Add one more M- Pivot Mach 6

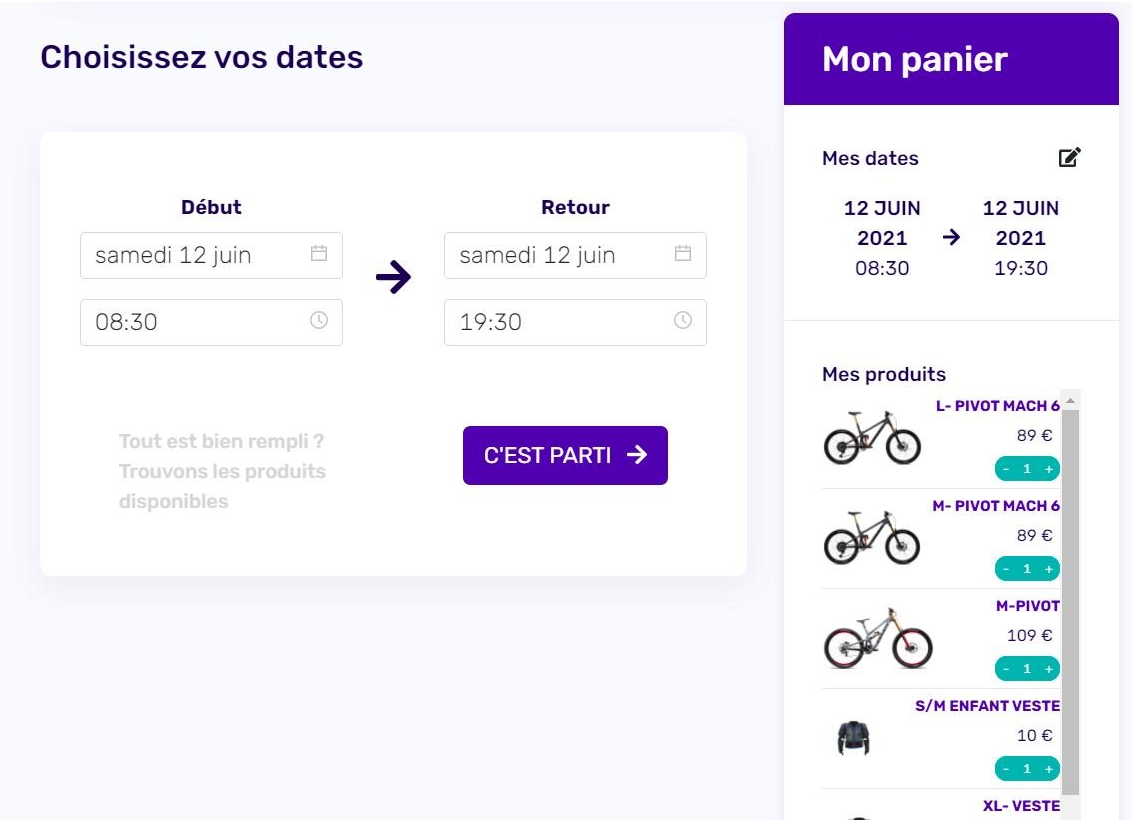click(x=1049, y=570)
